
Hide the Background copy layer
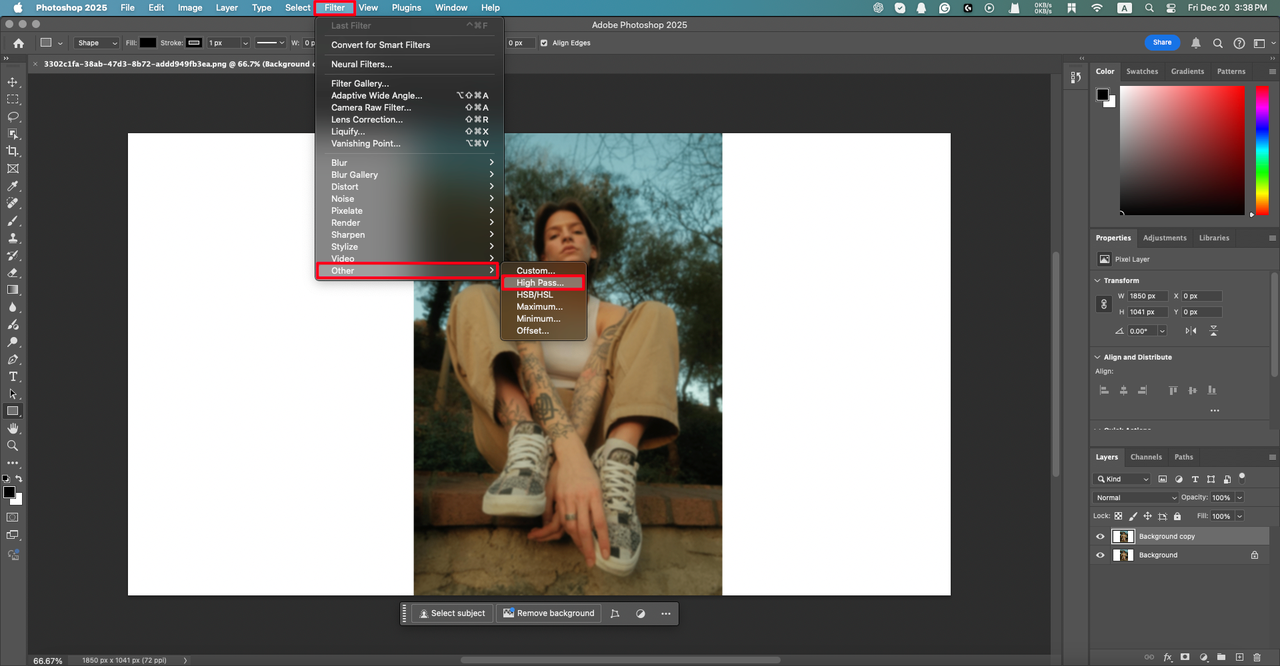1100,537
